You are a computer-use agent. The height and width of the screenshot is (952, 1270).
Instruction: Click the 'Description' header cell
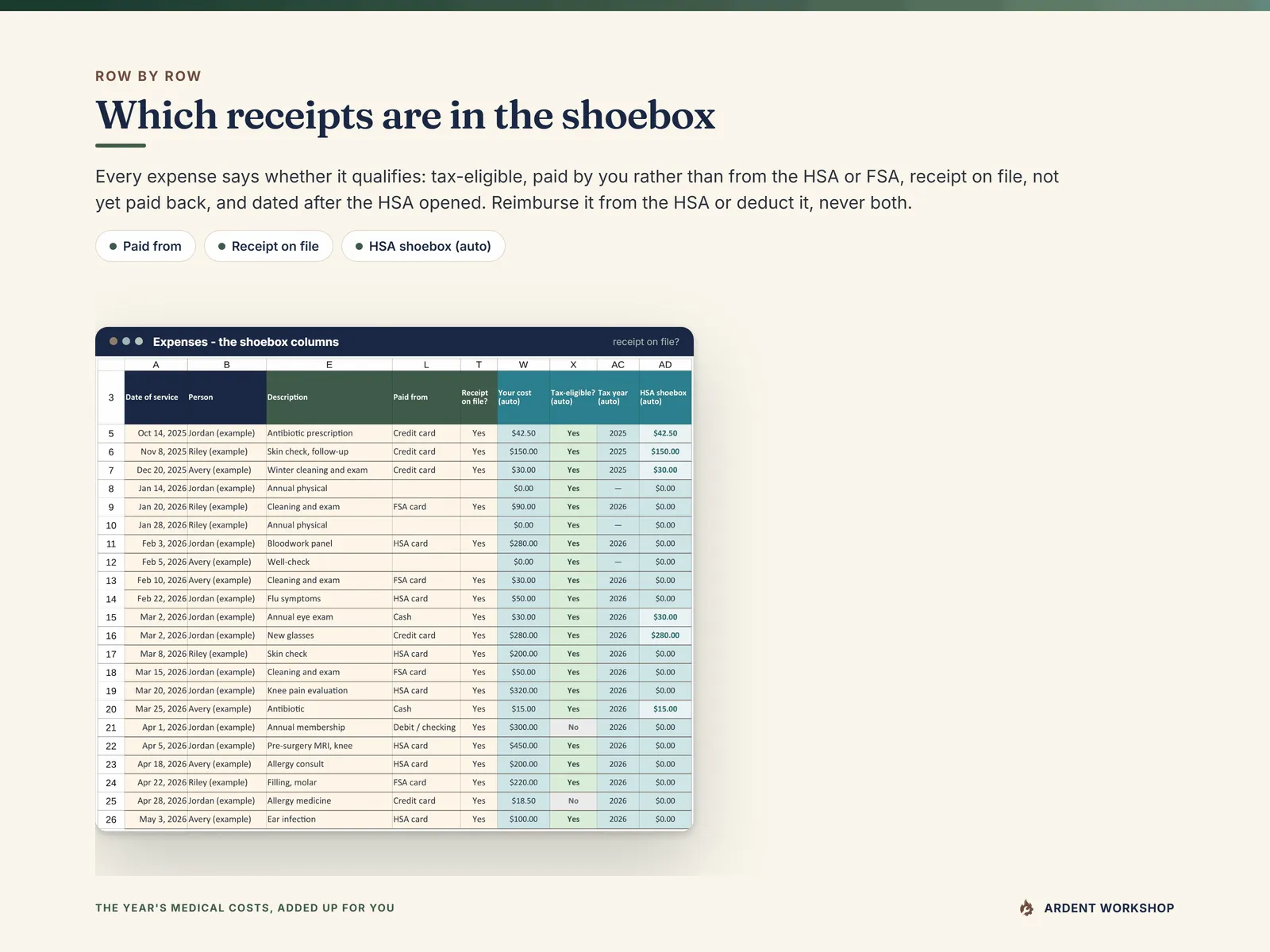[329, 397]
